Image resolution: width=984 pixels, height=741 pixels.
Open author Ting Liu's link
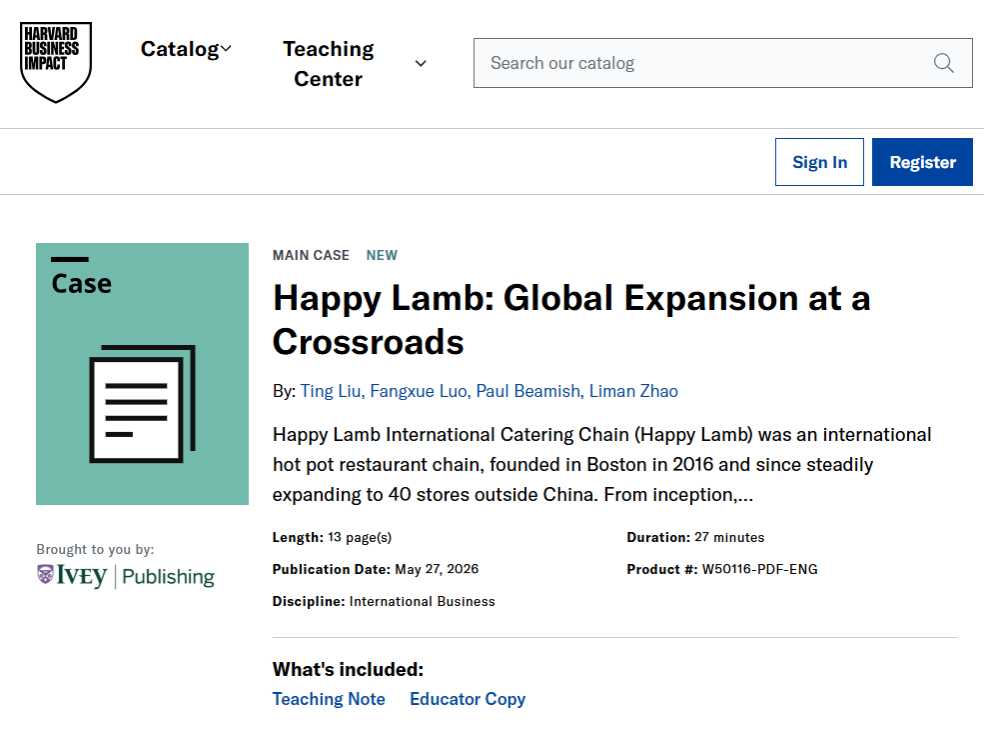(x=331, y=391)
